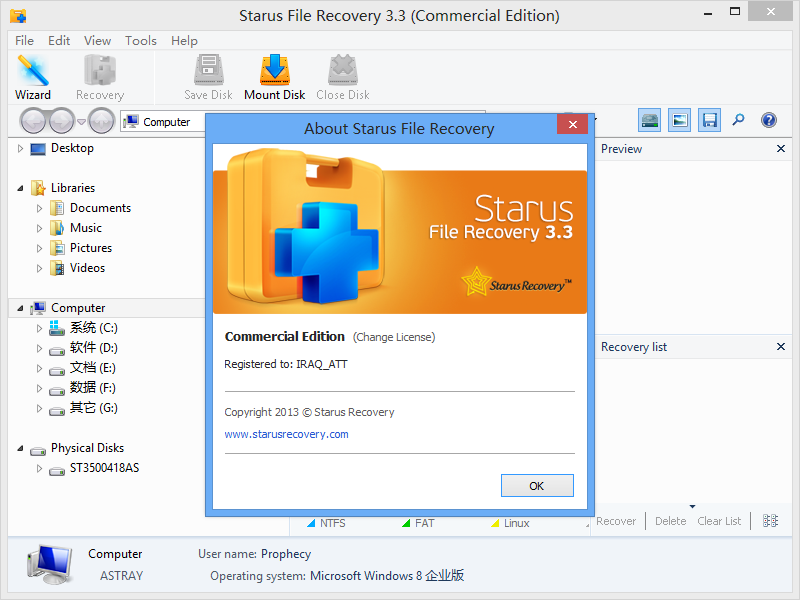Viewport: 800px width, 600px height.
Task: Minimize the Starus File Recovery window
Action: (708, 14)
